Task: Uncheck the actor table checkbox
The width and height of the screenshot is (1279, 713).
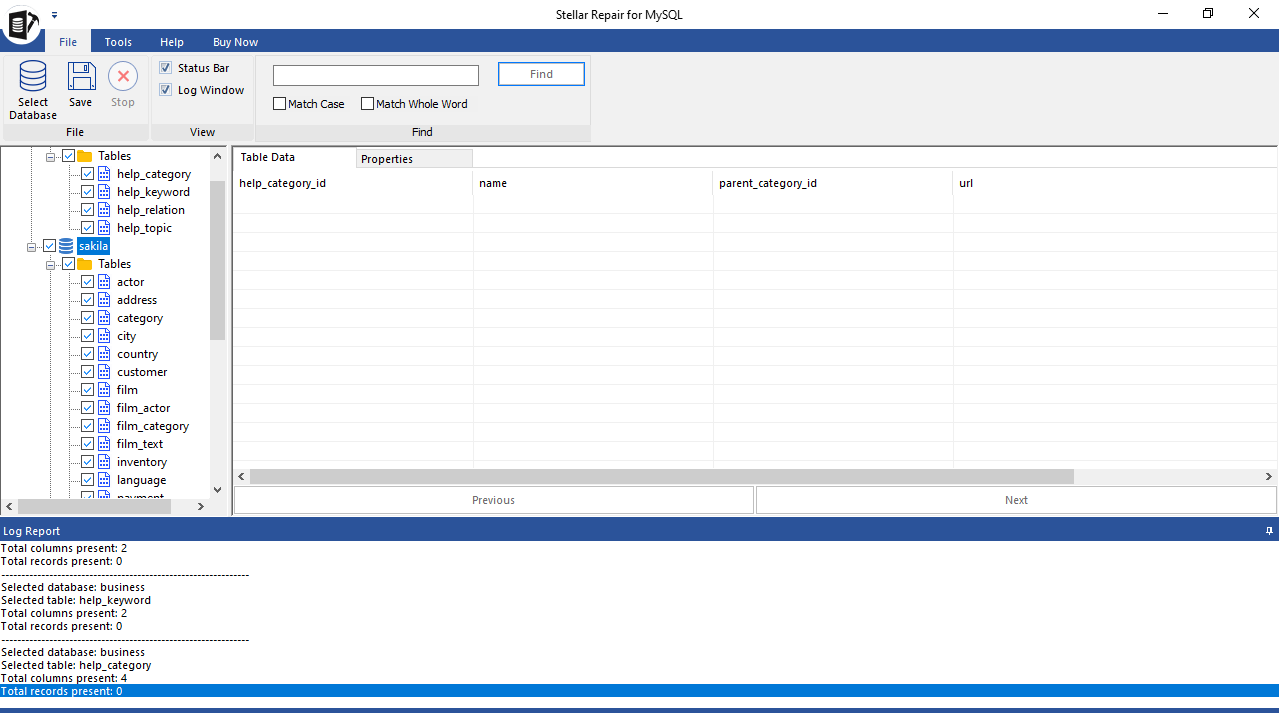Action: [88, 282]
